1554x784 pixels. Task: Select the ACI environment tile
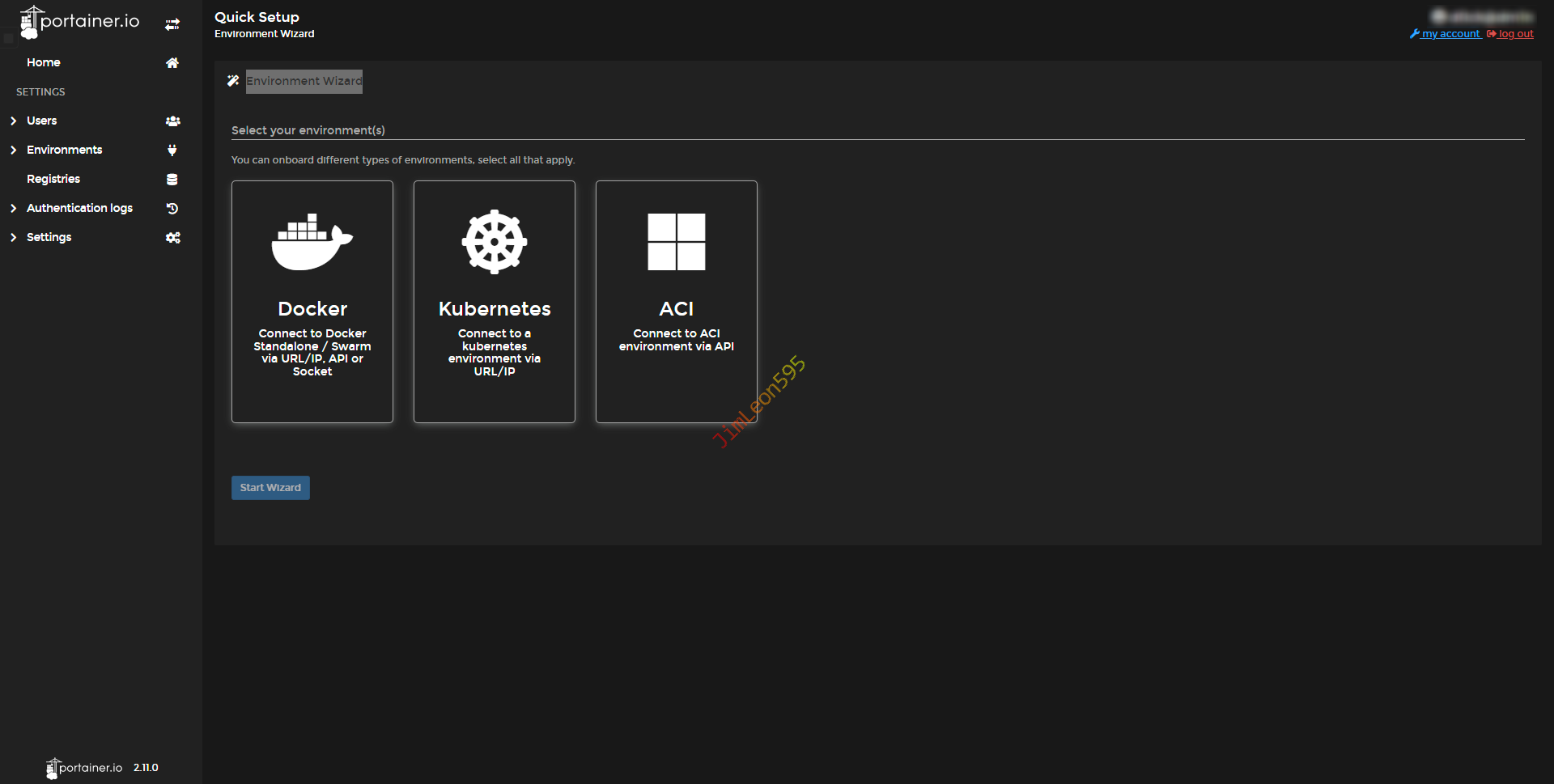pos(677,301)
